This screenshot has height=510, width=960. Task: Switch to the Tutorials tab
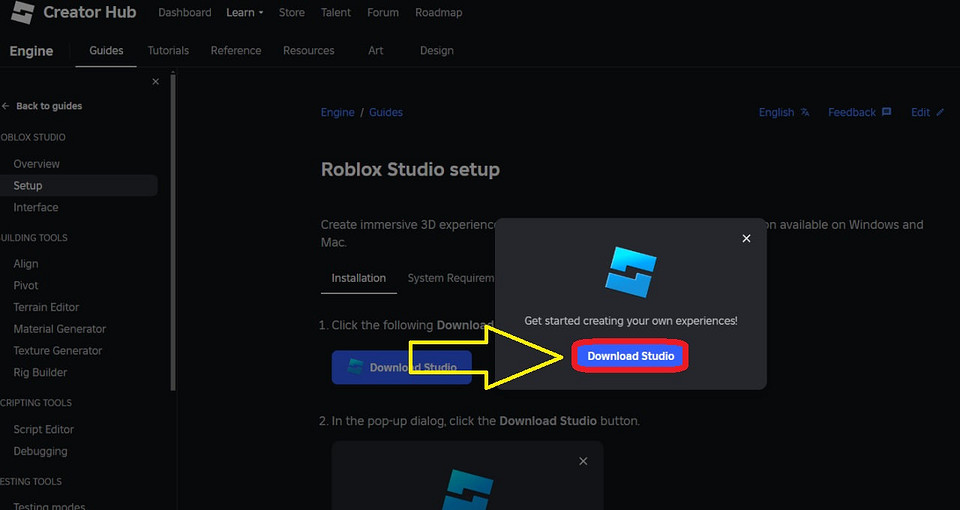pyautogui.click(x=168, y=51)
